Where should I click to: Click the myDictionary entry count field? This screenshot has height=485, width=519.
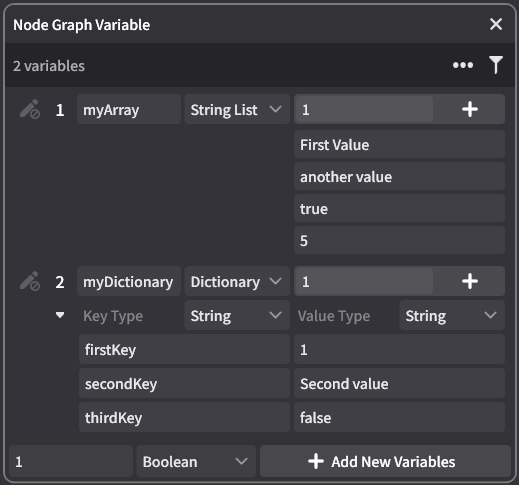tap(364, 281)
